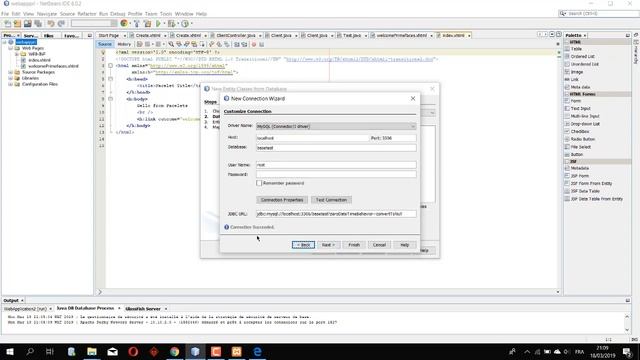This screenshot has height=360, width=640.
Task: Pick the JSF Data Table From Entity component
Action: (596, 199)
